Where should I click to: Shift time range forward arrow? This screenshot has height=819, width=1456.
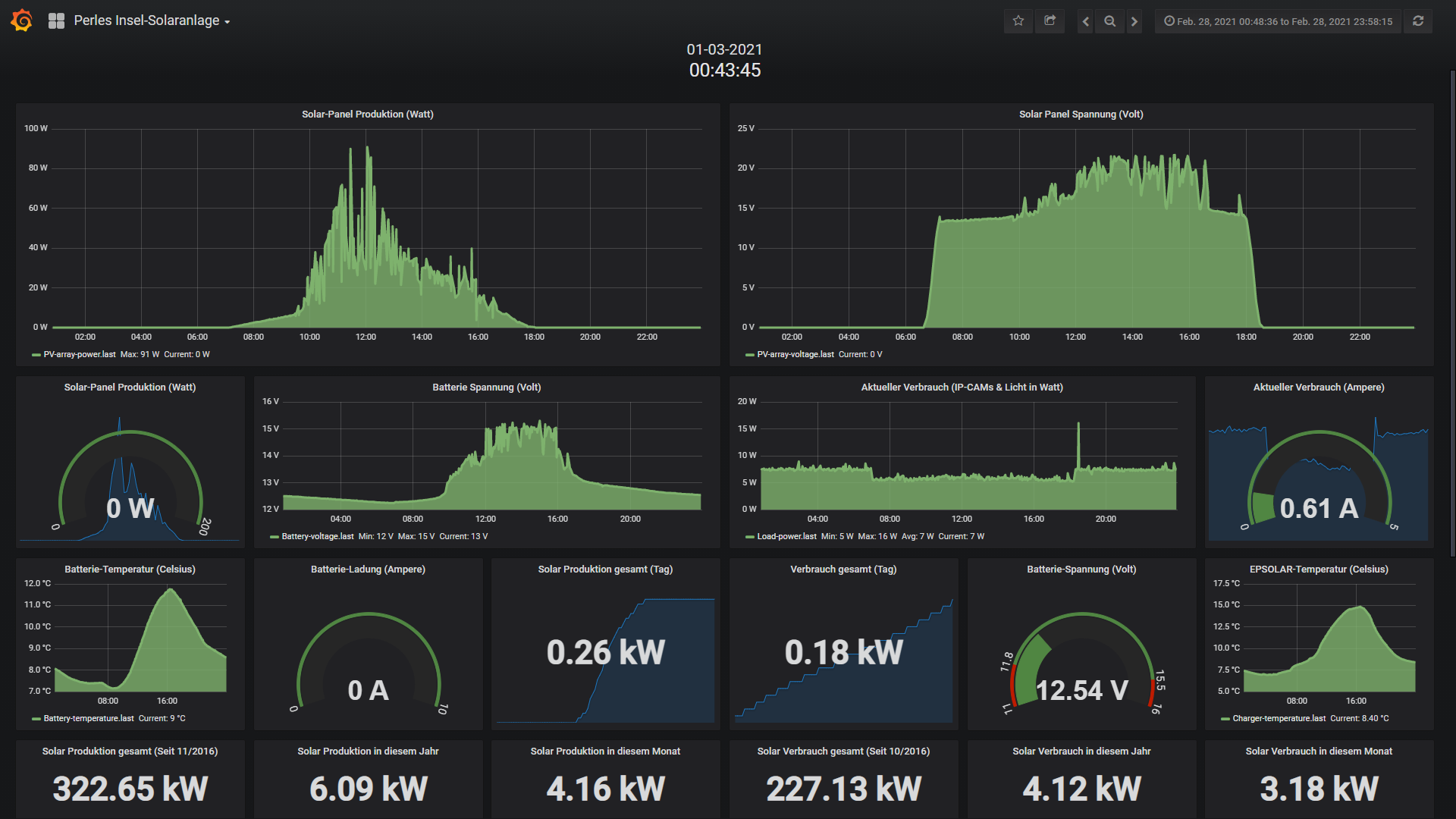click(1134, 21)
